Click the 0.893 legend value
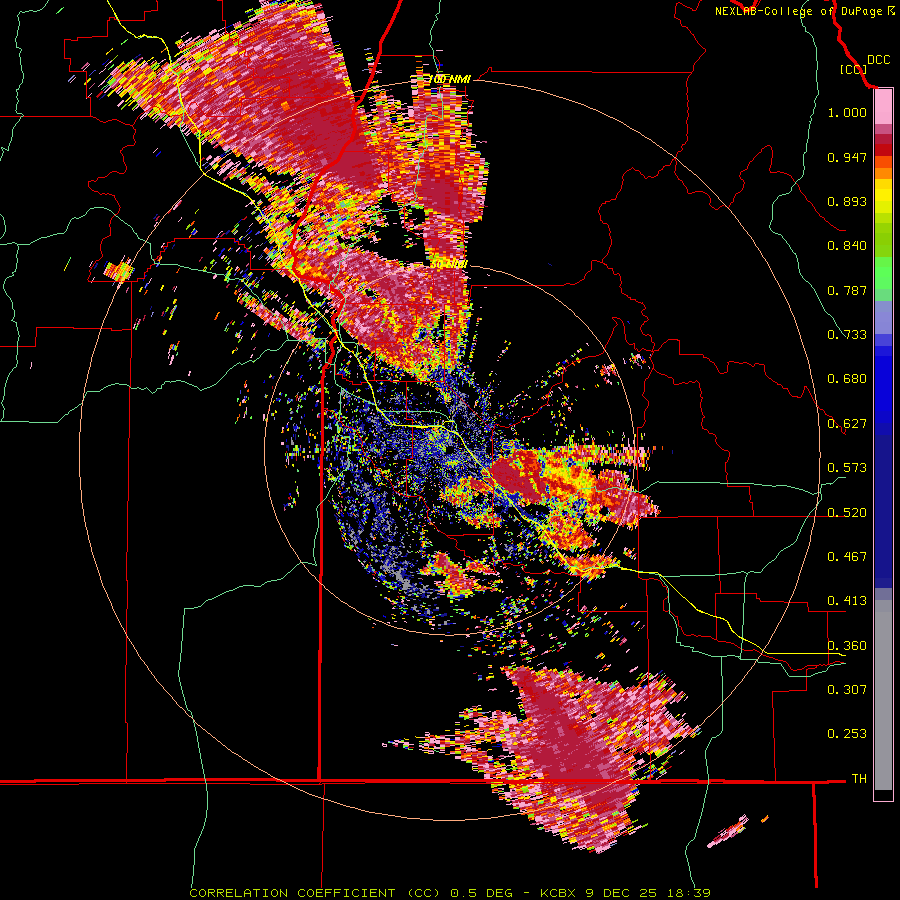 coord(847,201)
